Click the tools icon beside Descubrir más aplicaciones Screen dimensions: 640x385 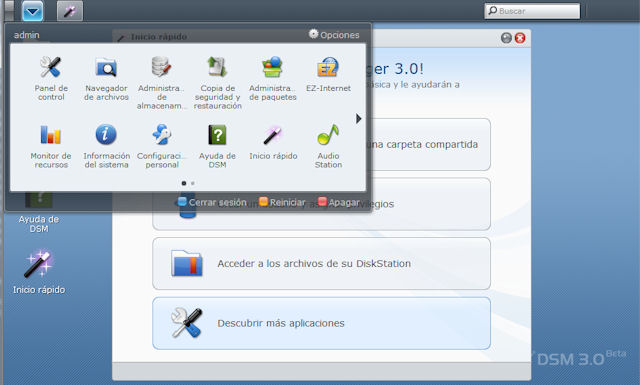[187, 323]
